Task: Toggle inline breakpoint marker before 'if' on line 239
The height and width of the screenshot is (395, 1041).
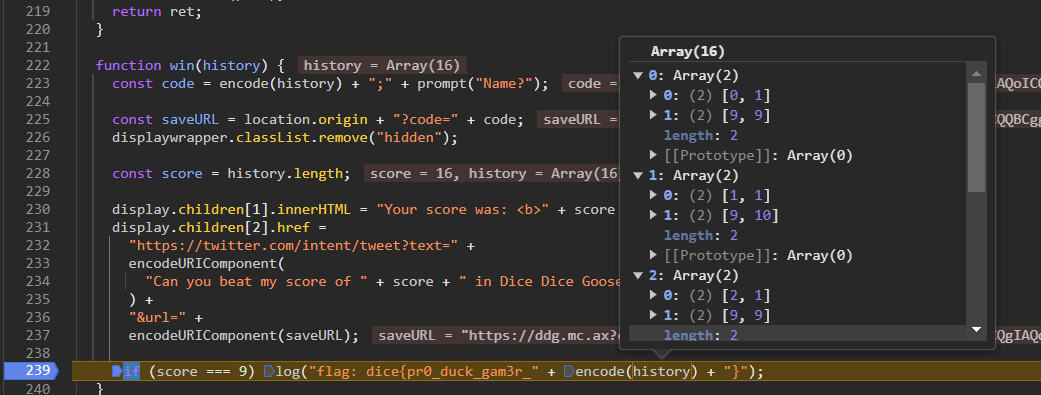Action: (118, 371)
